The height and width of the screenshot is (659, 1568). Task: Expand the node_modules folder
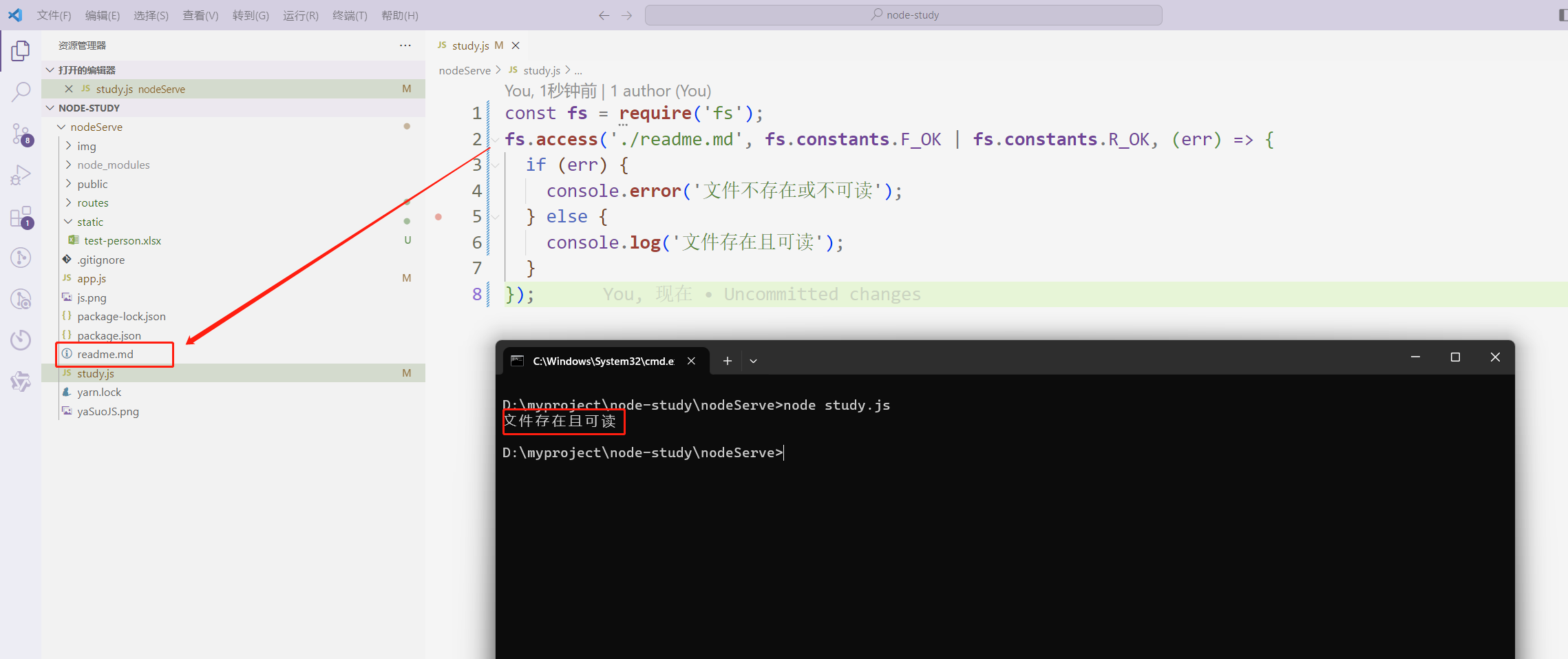click(68, 165)
